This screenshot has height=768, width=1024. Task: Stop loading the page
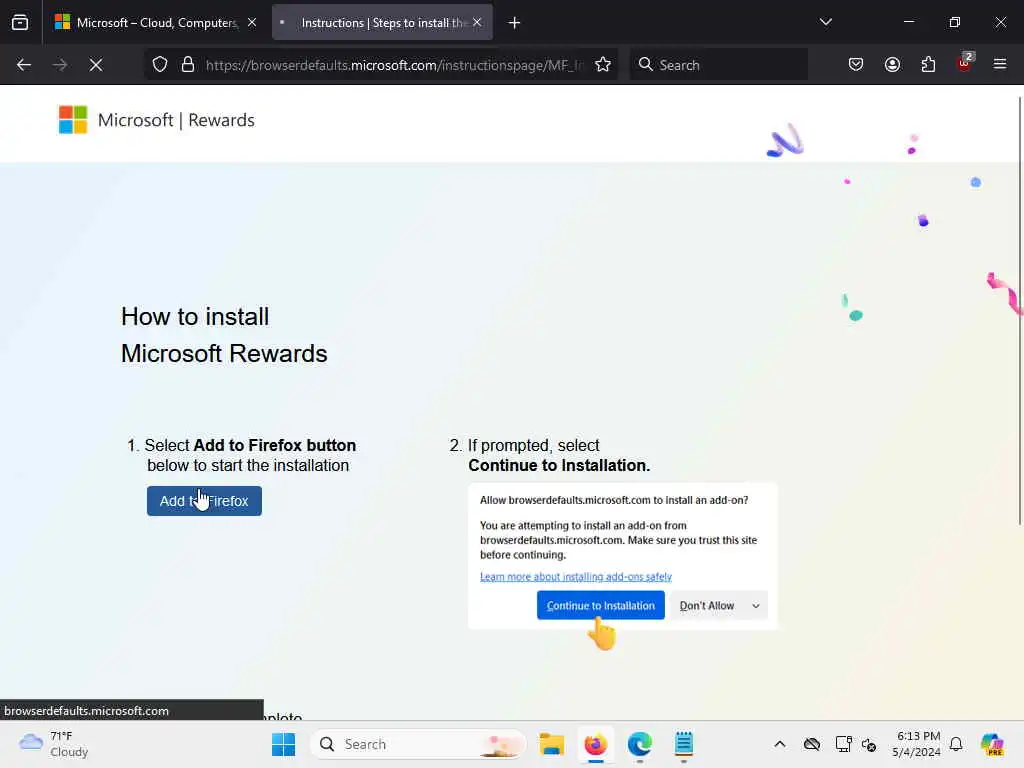tap(96, 65)
